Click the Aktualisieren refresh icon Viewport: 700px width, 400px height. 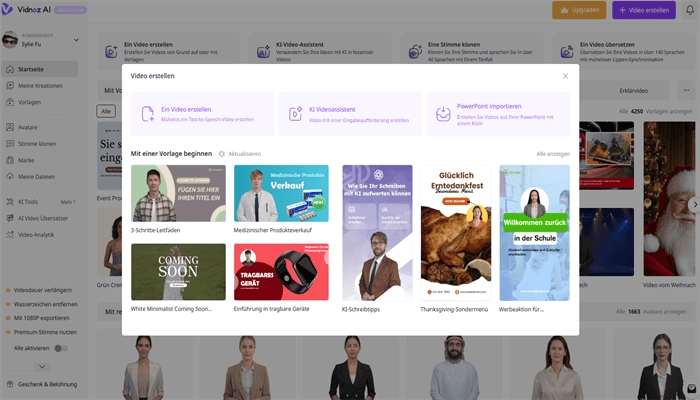tap(220, 154)
